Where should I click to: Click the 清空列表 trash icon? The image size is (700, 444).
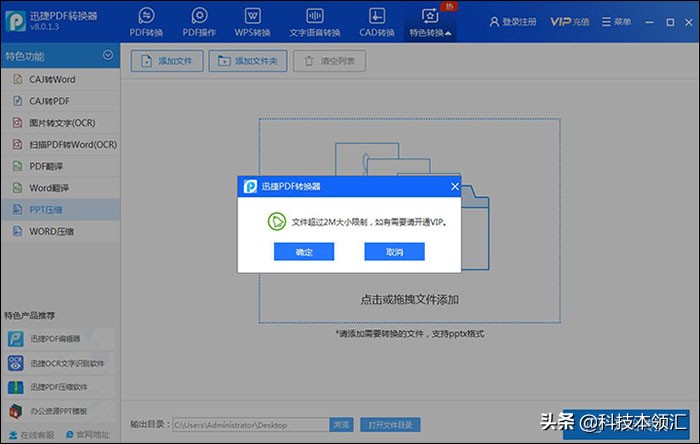(309, 61)
